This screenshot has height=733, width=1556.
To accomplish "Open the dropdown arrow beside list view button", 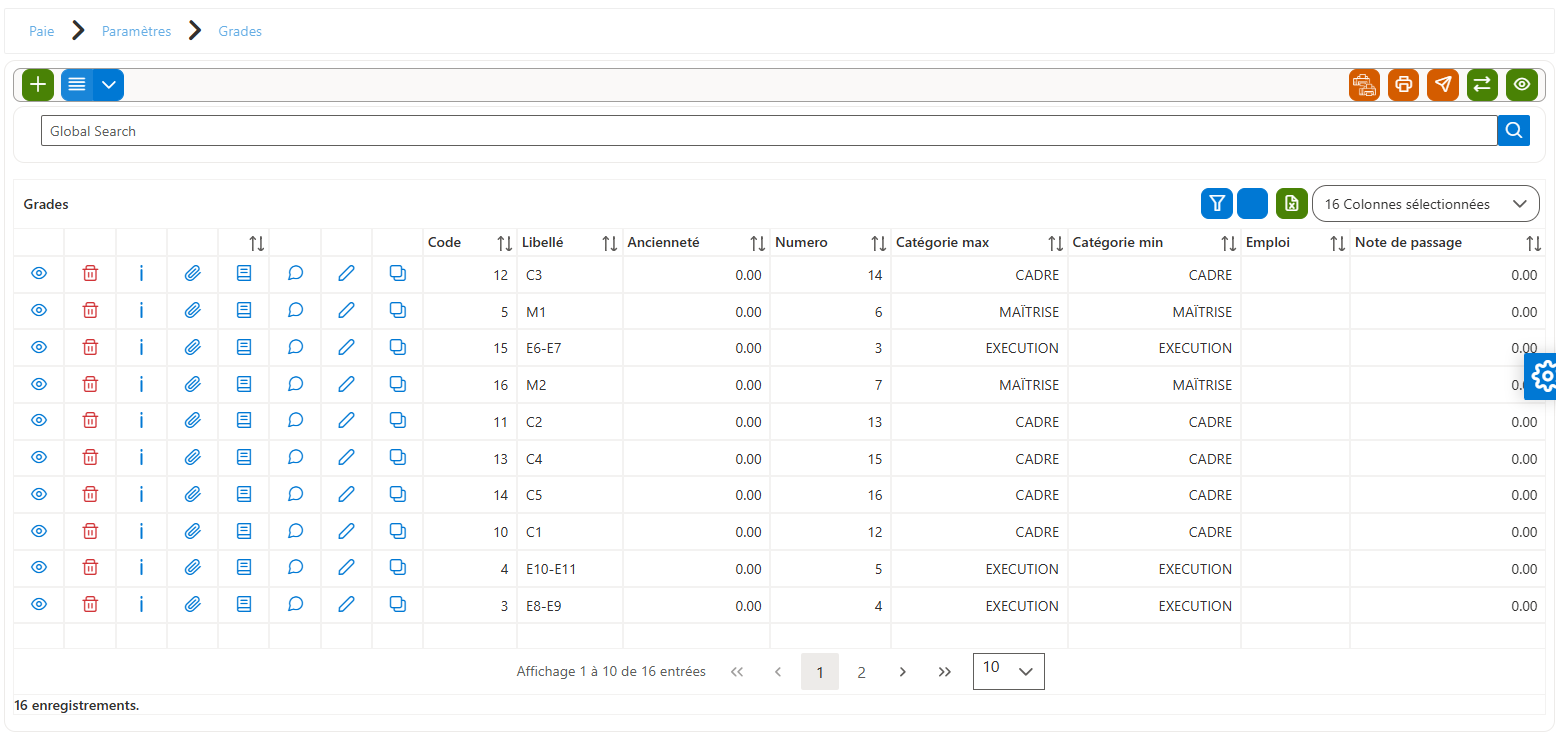I will pyautogui.click(x=109, y=85).
